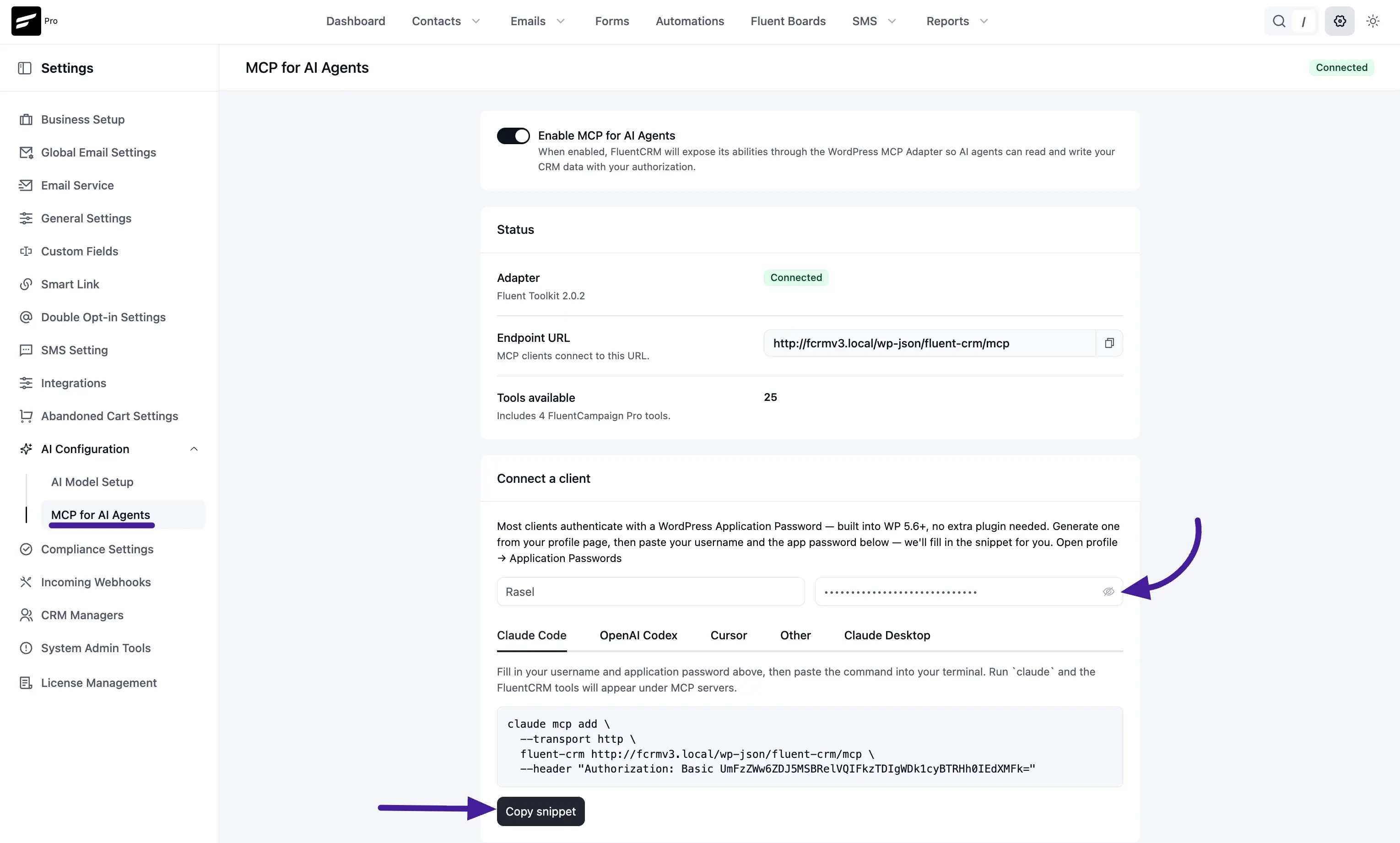The width and height of the screenshot is (1400, 843).
Task: Click the Fluent Toolkit 2.0.2 text
Action: pos(541,296)
